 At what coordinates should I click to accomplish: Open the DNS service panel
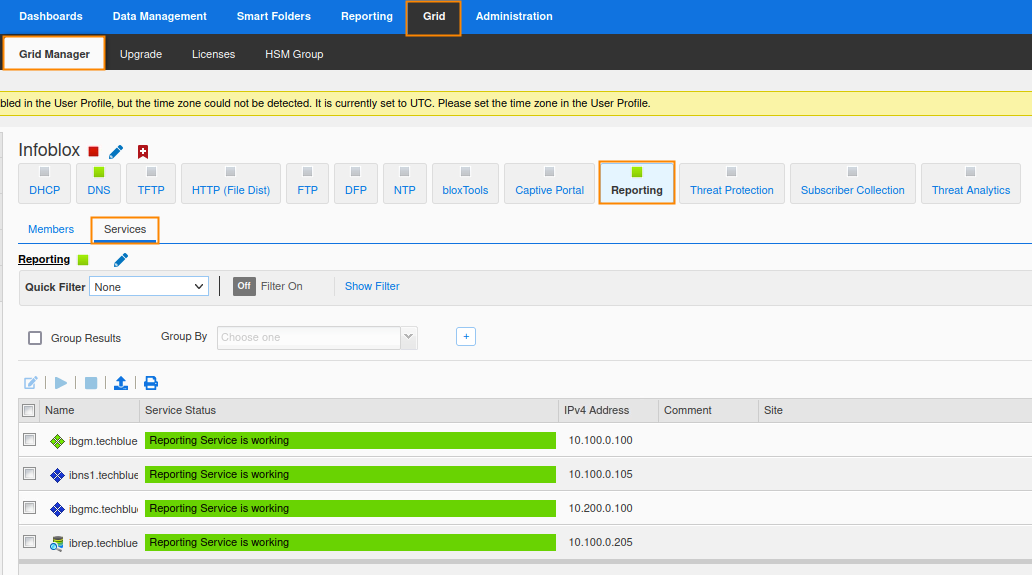tap(99, 184)
